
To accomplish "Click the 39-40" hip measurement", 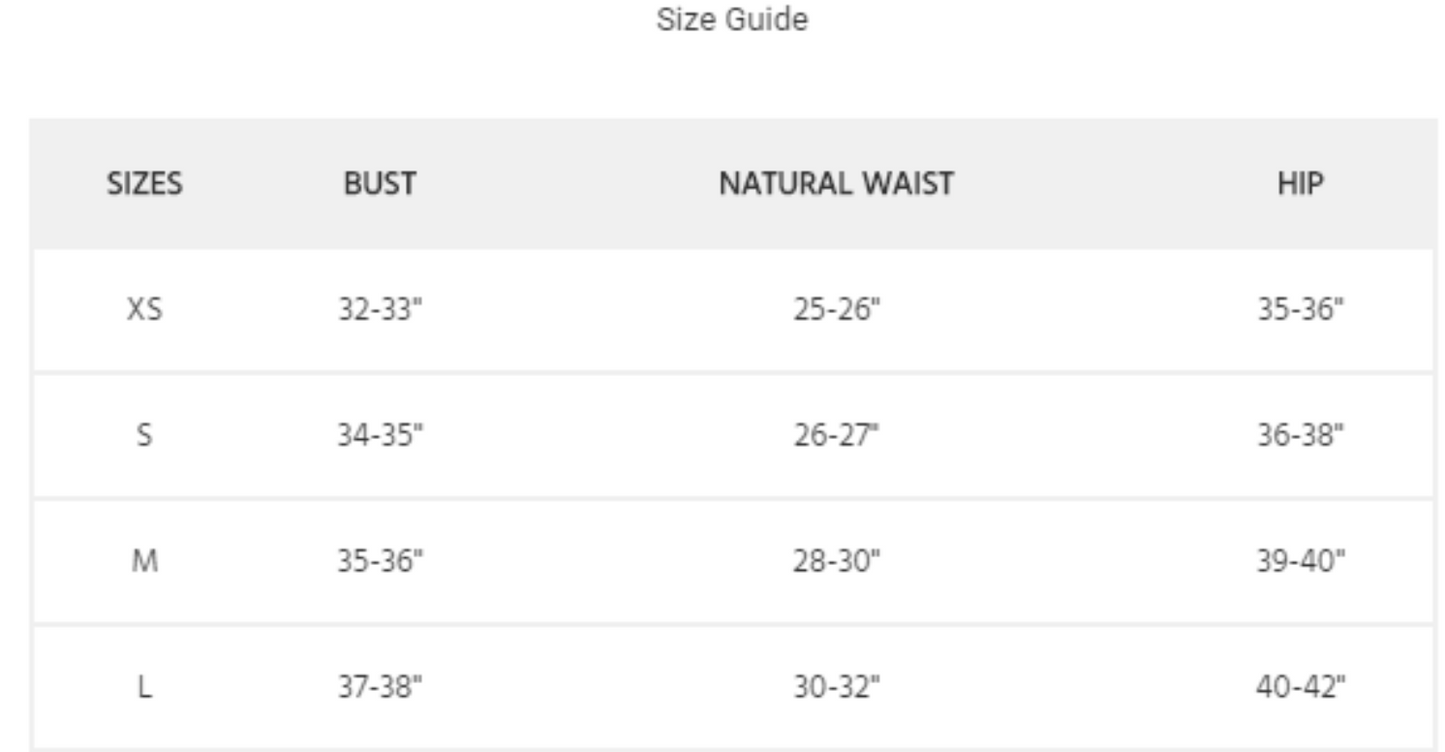I will click(x=1300, y=562).
